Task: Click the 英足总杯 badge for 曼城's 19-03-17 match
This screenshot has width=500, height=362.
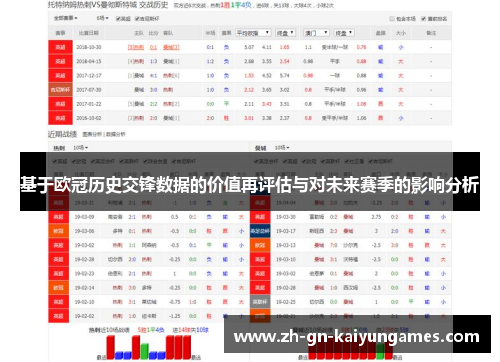Action: click(x=260, y=231)
